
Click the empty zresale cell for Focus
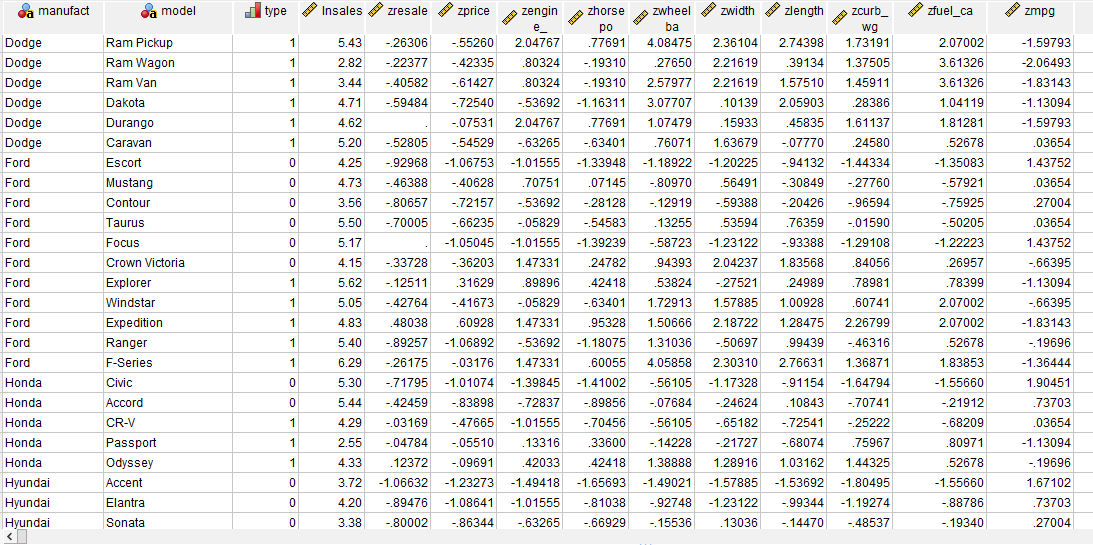point(398,243)
